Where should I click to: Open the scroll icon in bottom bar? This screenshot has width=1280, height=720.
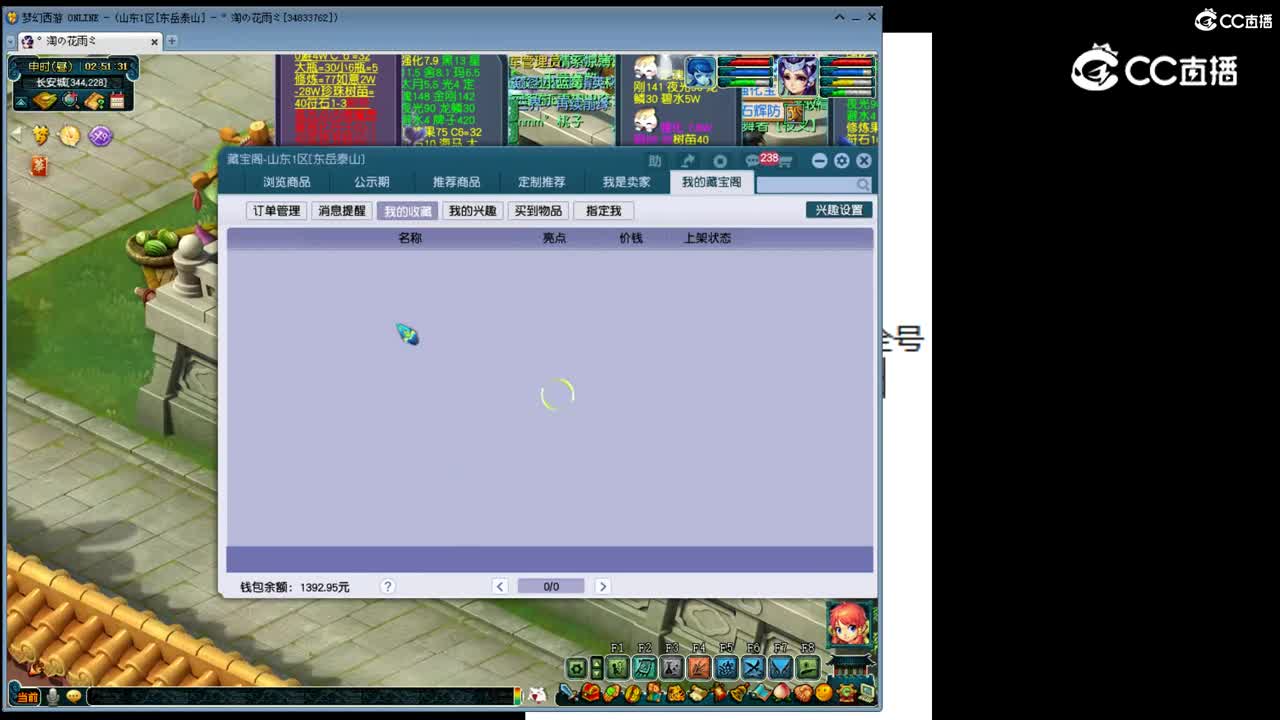pos(697,692)
